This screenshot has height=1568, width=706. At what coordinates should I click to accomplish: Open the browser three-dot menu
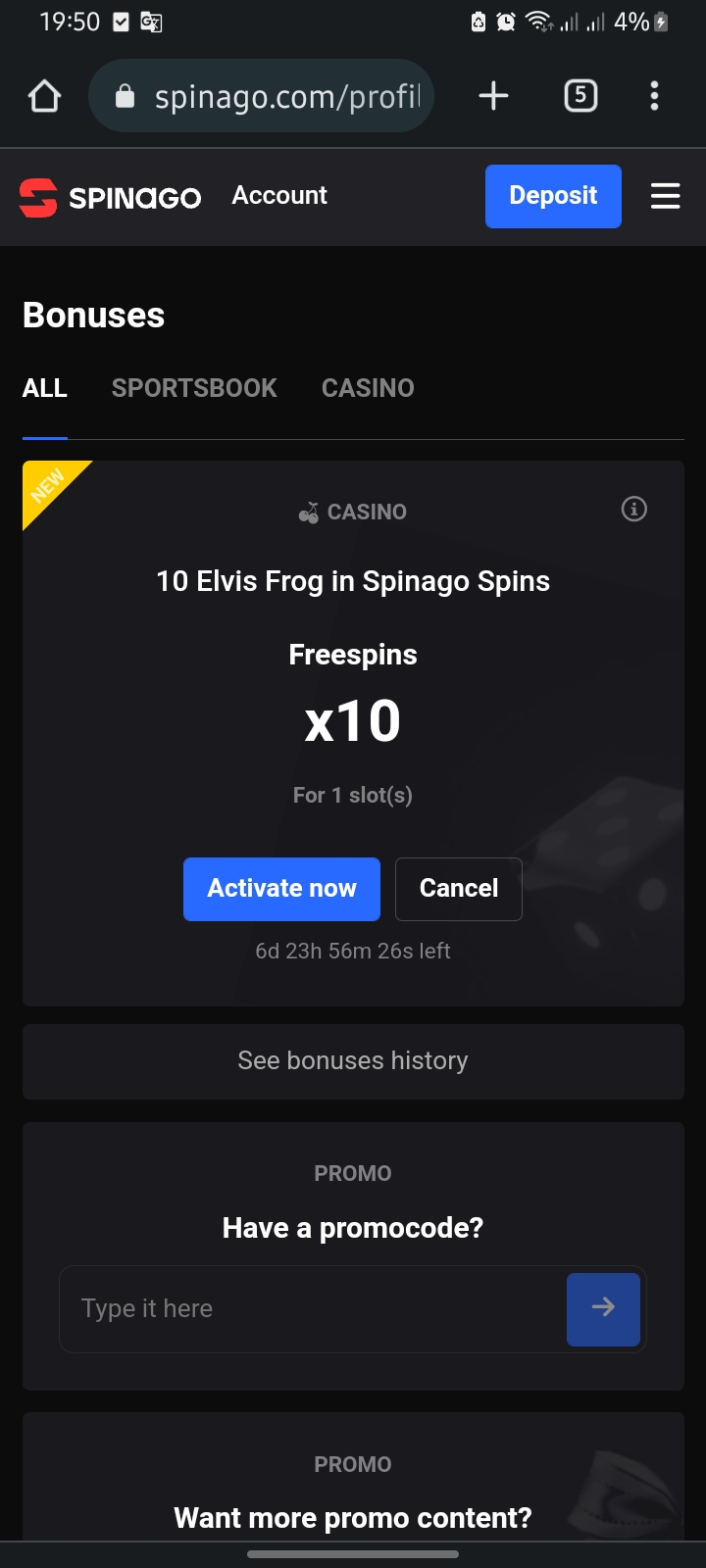[654, 96]
